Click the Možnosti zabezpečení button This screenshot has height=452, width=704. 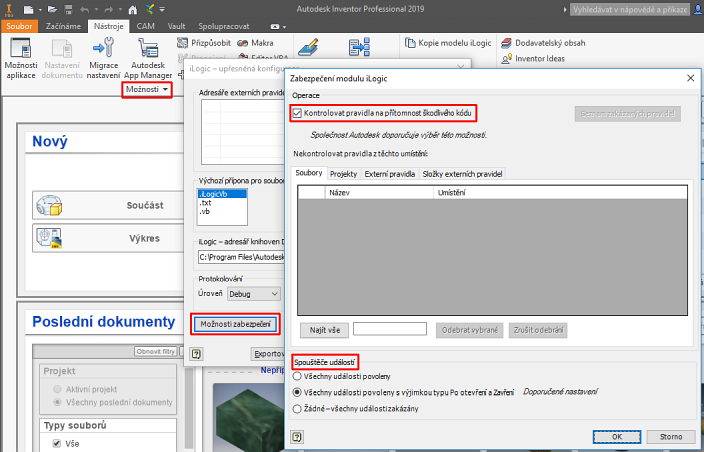pos(236,324)
